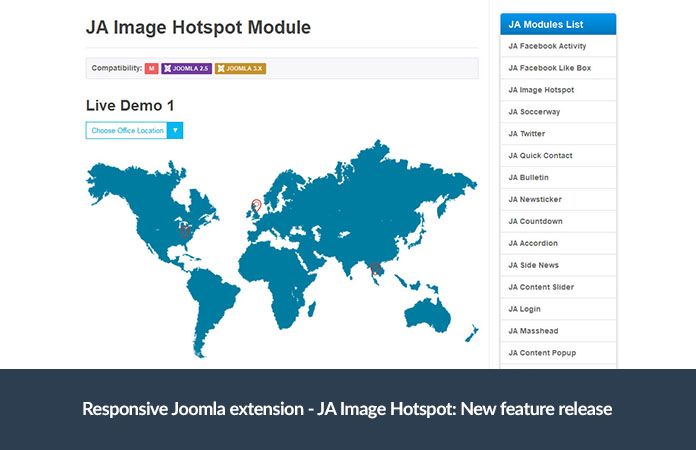
Task: Click the Live Demo 1 heading
Action: pyautogui.click(x=130, y=106)
